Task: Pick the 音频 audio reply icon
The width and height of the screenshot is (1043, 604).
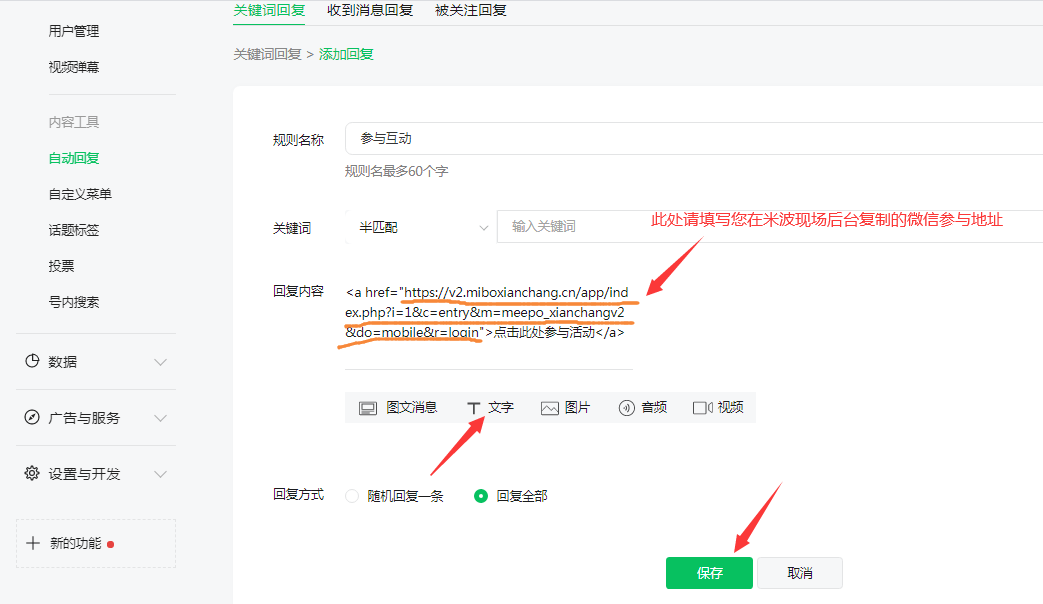Action: [627, 408]
